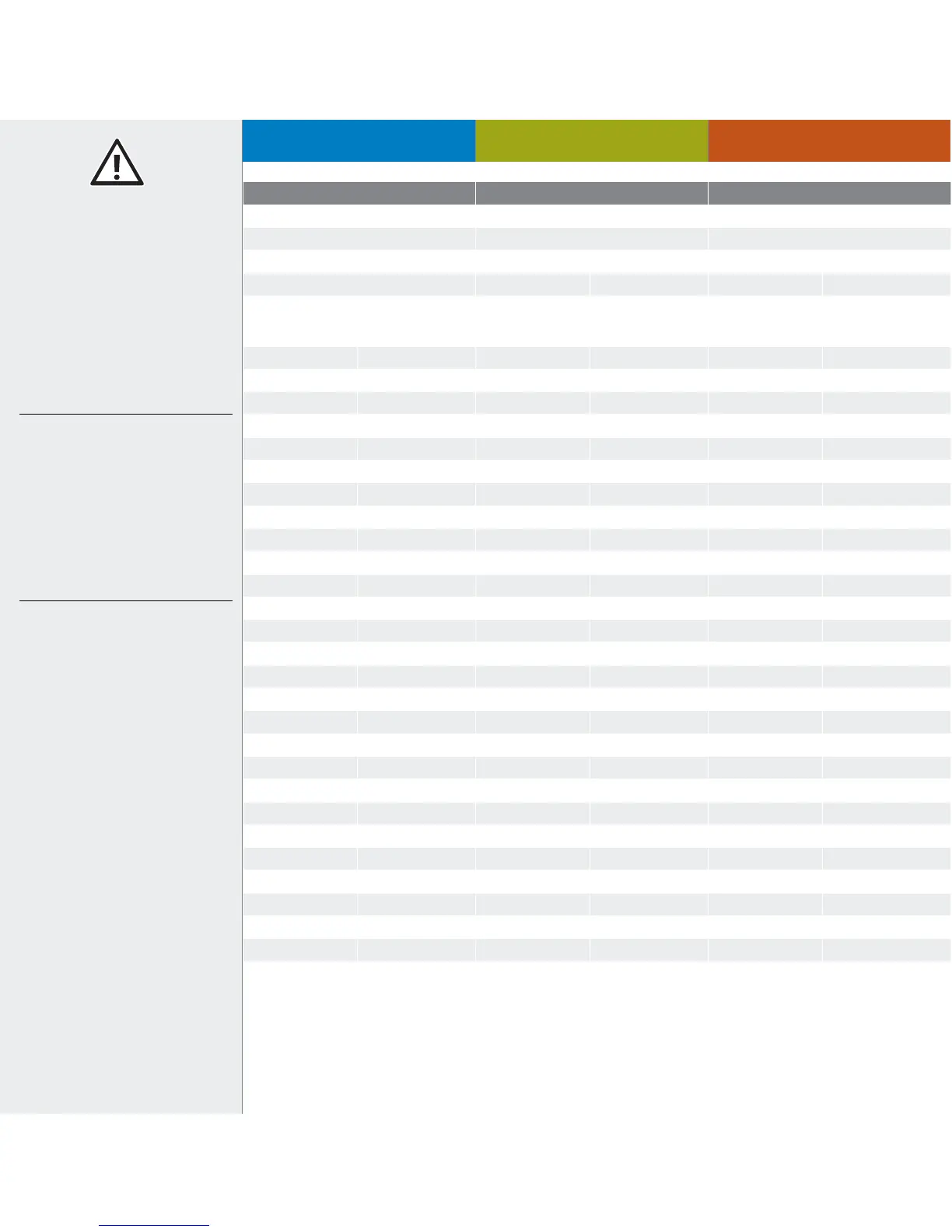Select the olive green column header block

(x=592, y=140)
